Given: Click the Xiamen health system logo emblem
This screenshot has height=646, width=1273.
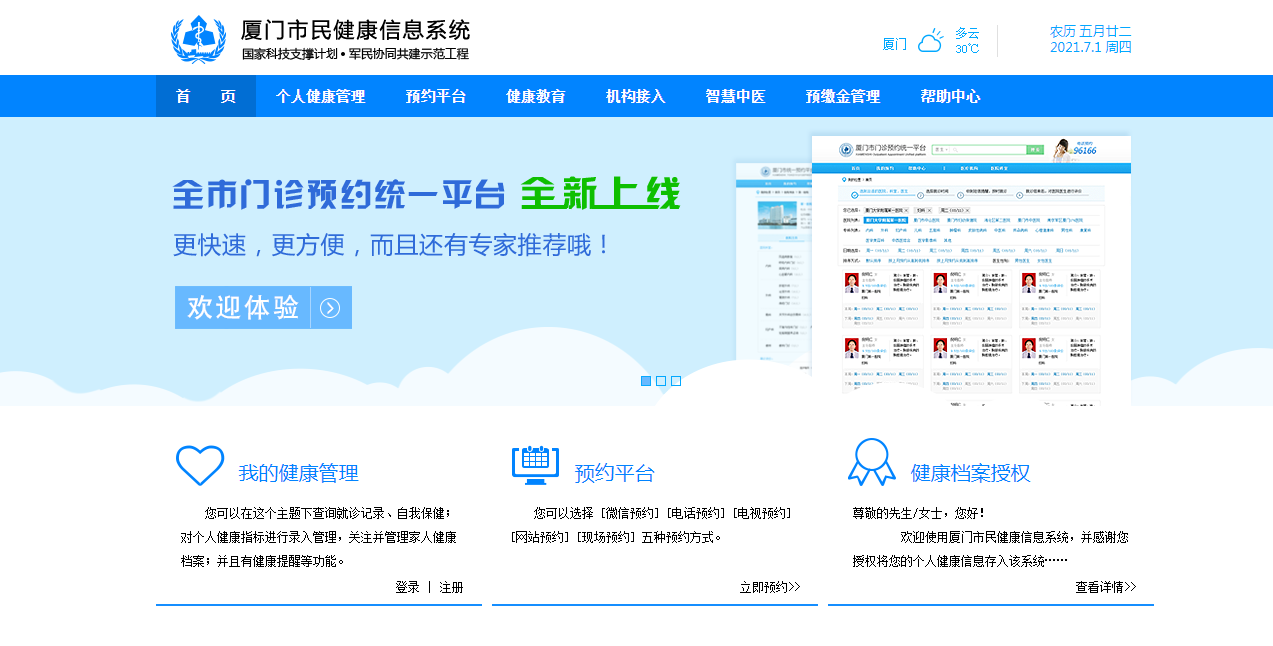Looking at the screenshot, I should [x=198, y=39].
